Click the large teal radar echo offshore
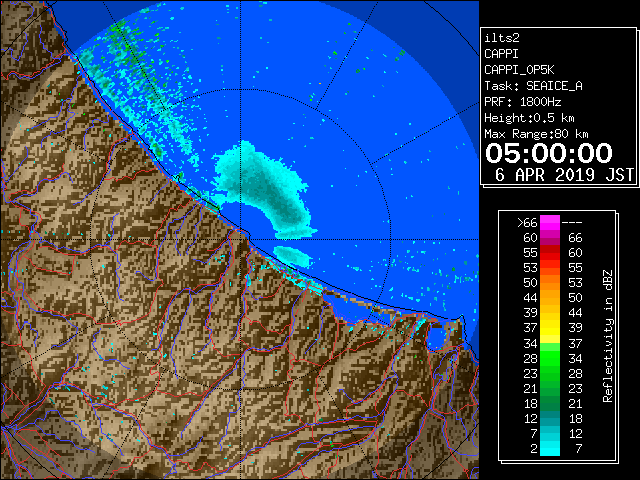Image resolution: width=640 pixels, height=480 pixels. tap(266, 188)
